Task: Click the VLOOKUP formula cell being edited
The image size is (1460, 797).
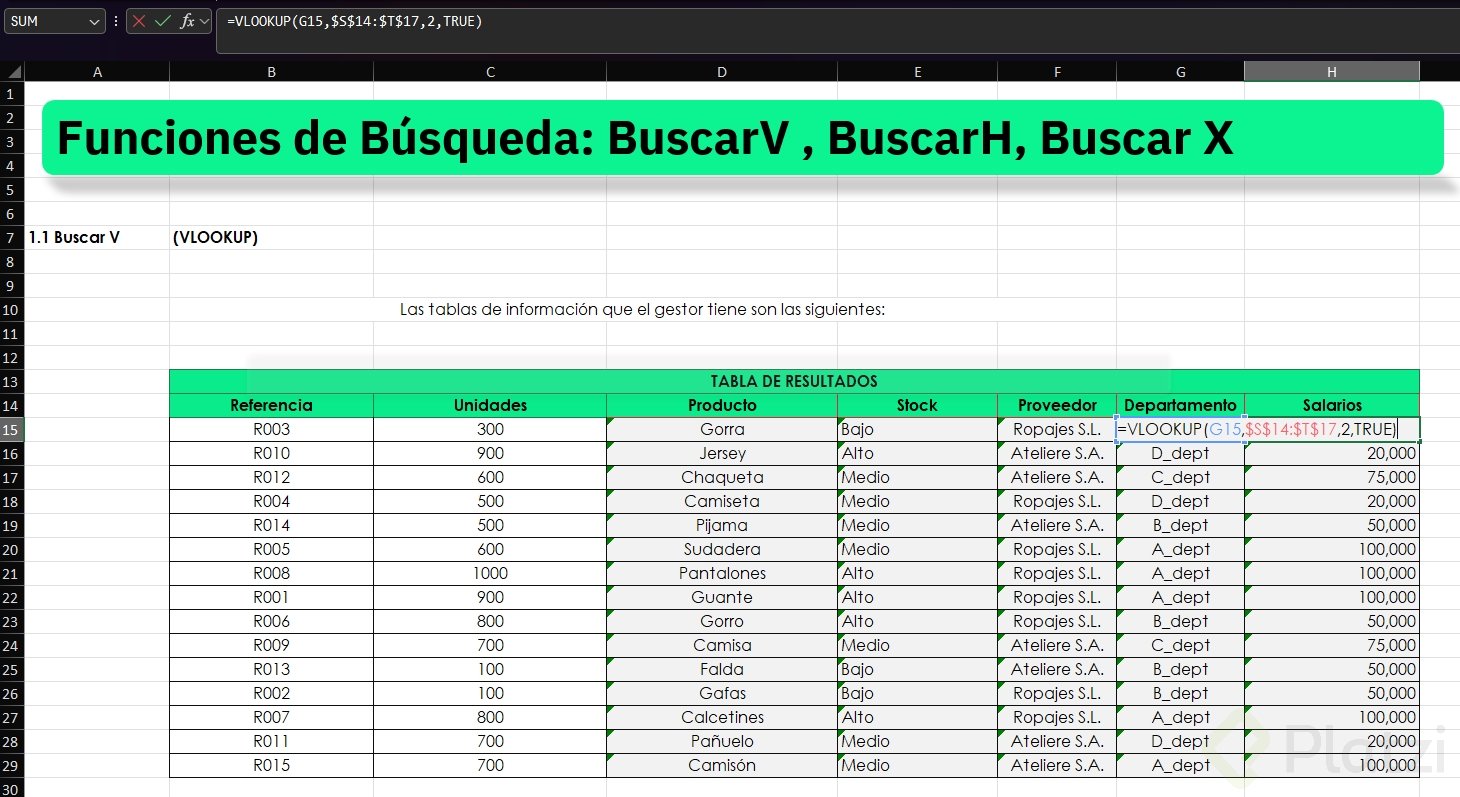Action: point(1268,429)
